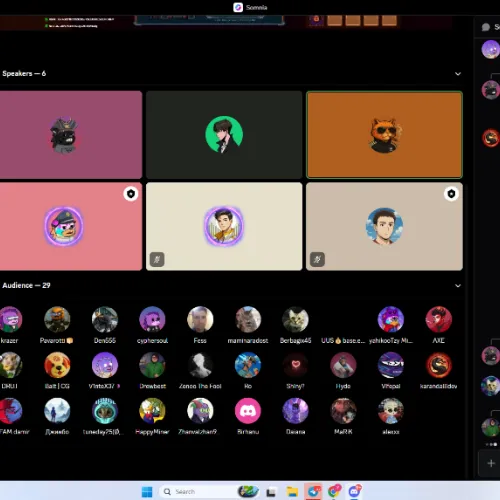
Task: Open the File Explorer folder in the taskbar
Action: click(292, 492)
